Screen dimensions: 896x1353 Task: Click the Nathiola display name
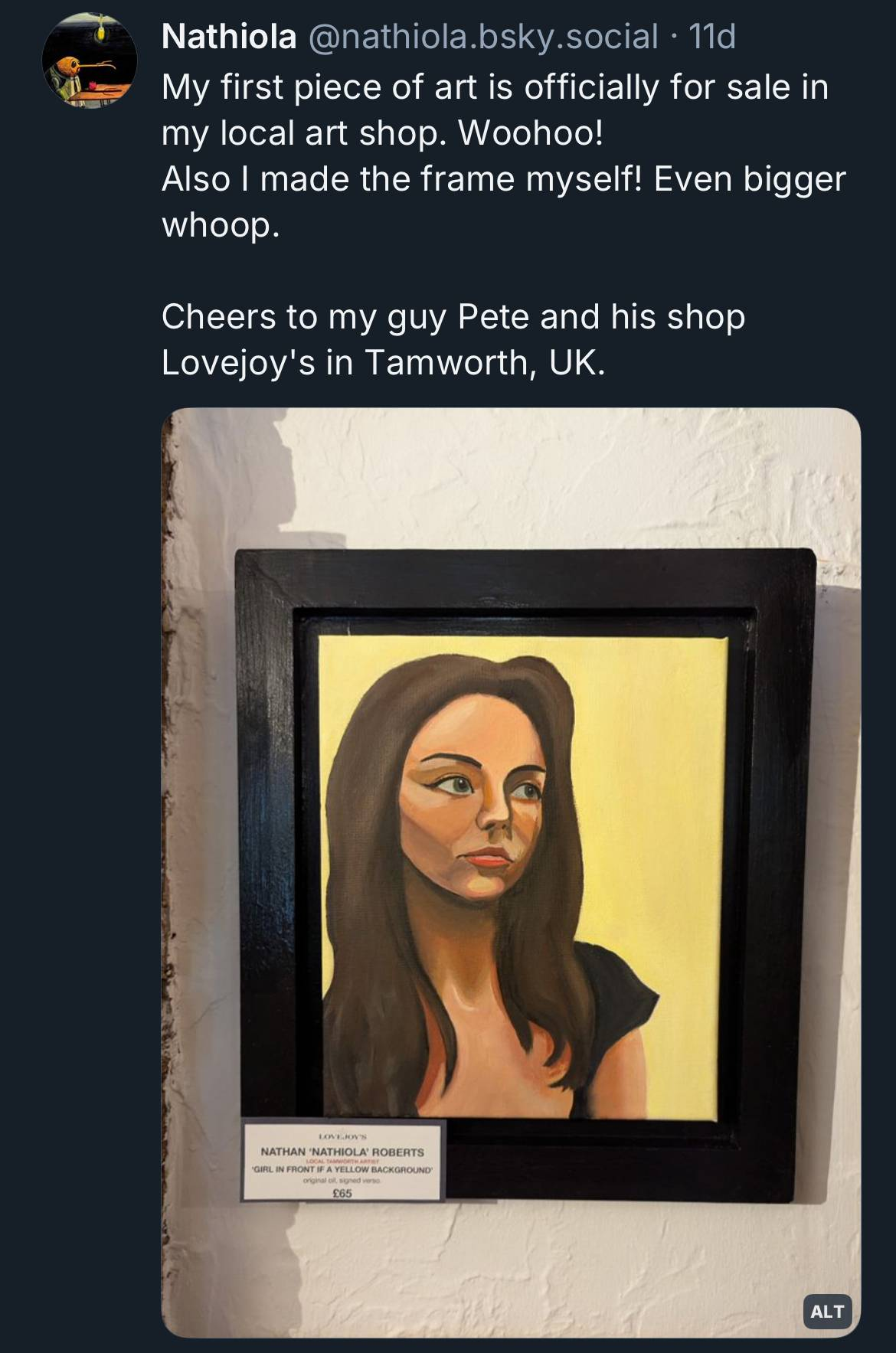[229, 36]
